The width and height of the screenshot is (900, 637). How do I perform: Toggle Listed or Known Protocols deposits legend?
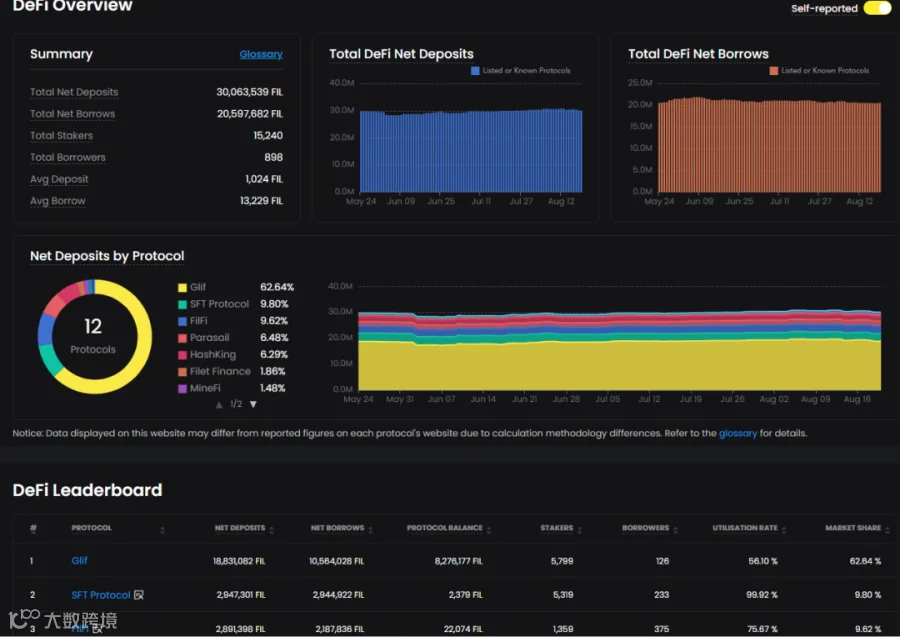(521, 71)
